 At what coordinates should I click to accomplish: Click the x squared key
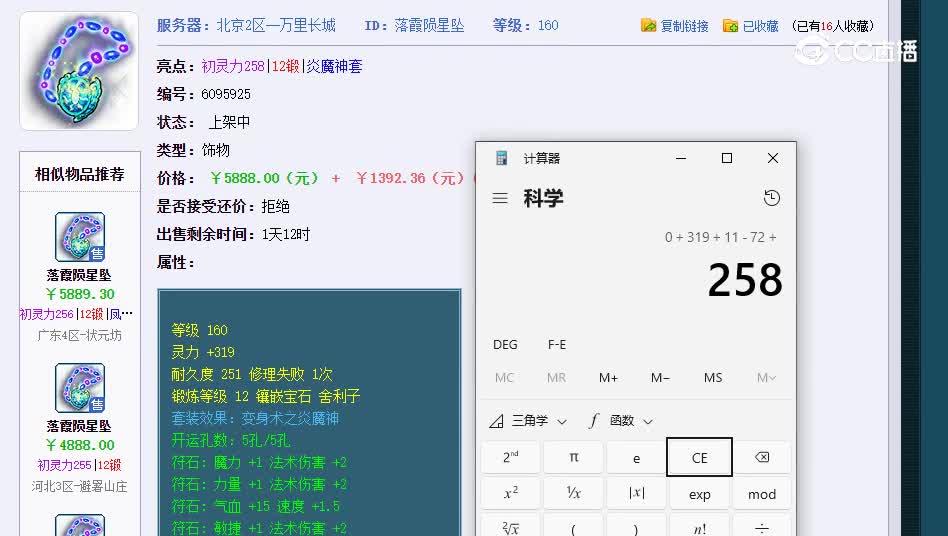[511, 494]
